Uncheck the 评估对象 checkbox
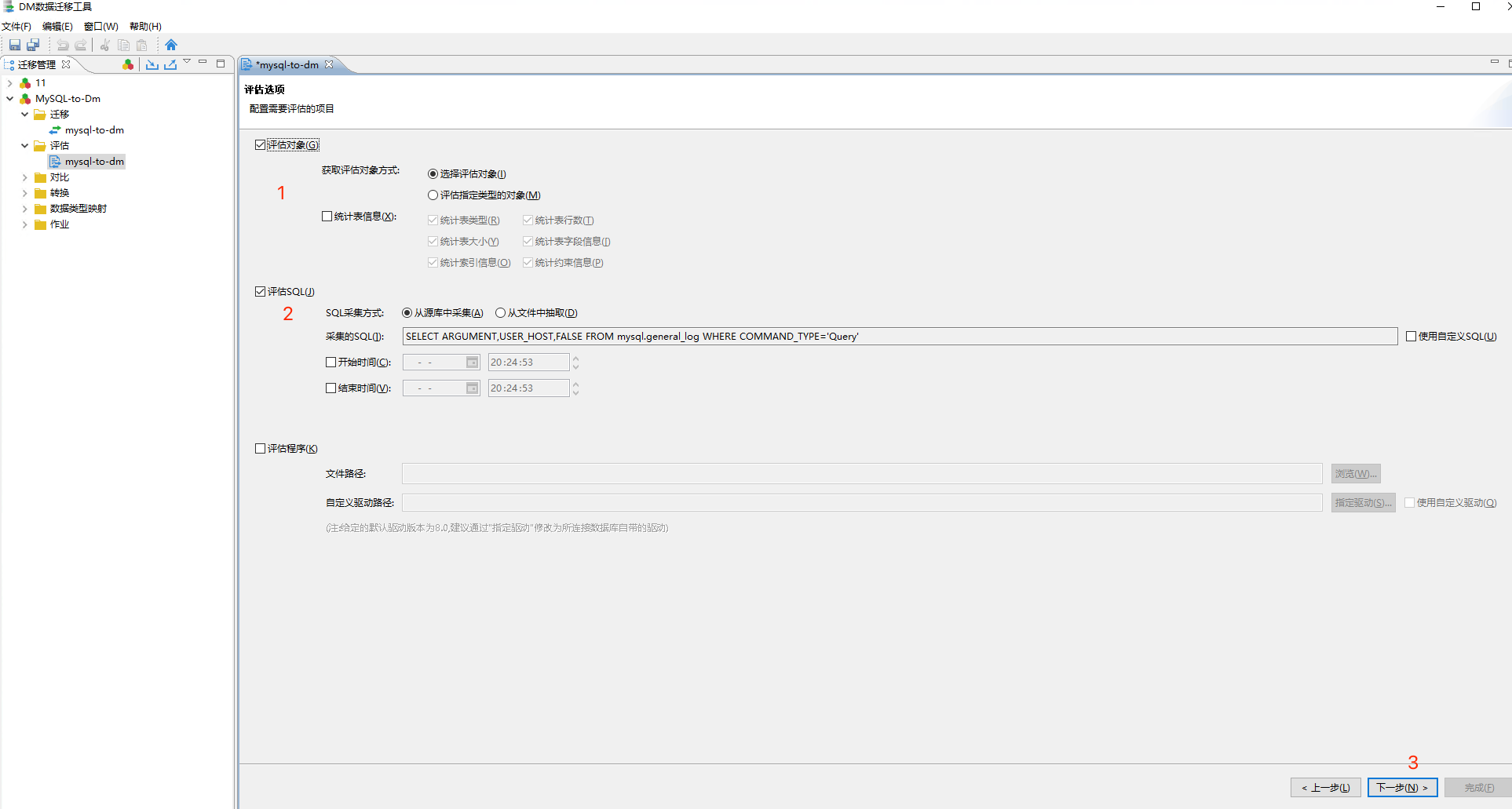This screenshot has width=1512, height=809. [x=261, y=144]
